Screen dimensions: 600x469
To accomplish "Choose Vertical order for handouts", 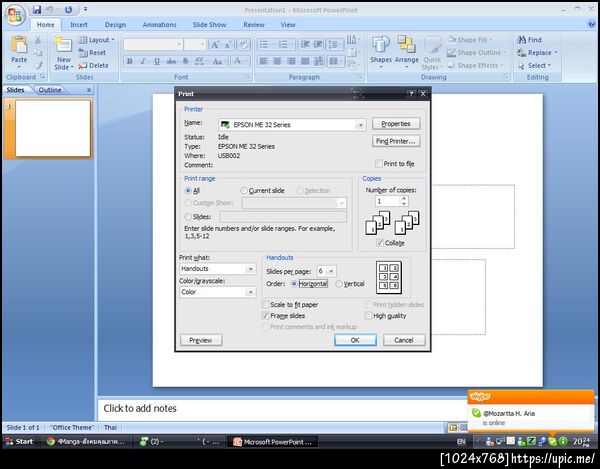I will coord(339,284).
